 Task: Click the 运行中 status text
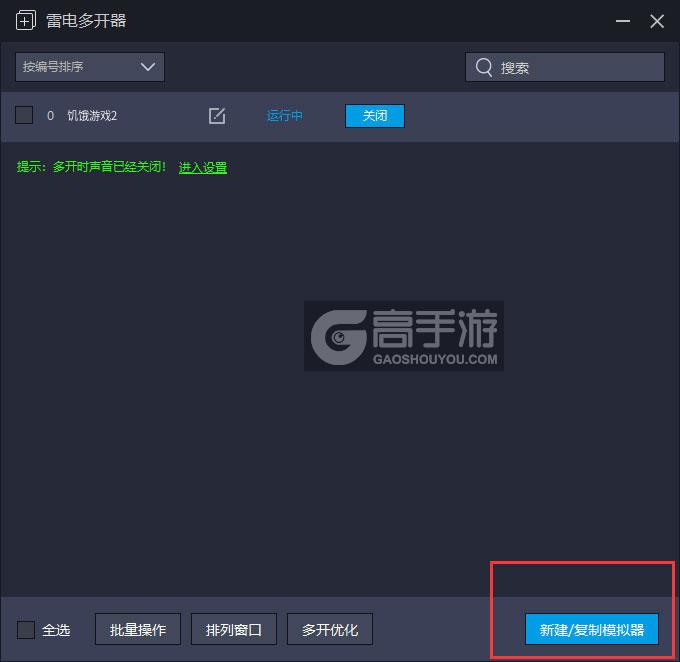(284, 116)
